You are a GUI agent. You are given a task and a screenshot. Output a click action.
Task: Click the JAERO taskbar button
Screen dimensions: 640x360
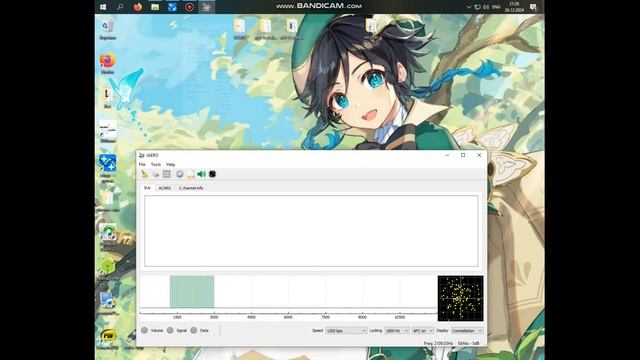[207, 7]
